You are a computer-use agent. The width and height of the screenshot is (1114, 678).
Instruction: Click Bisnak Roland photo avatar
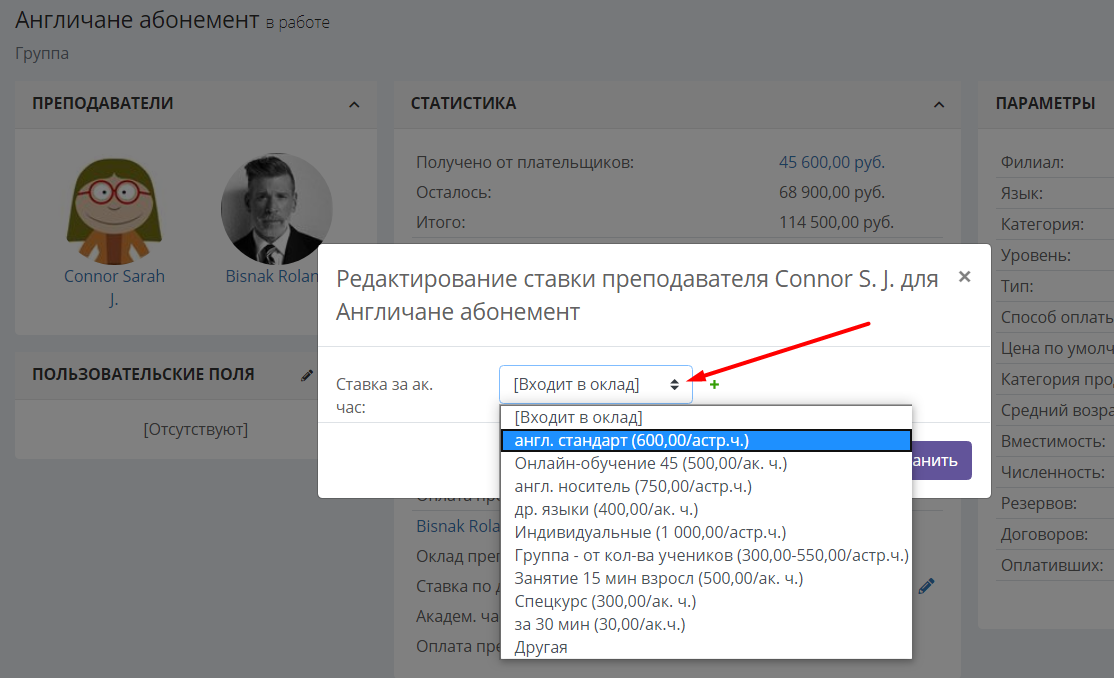(x=276, y=209)
